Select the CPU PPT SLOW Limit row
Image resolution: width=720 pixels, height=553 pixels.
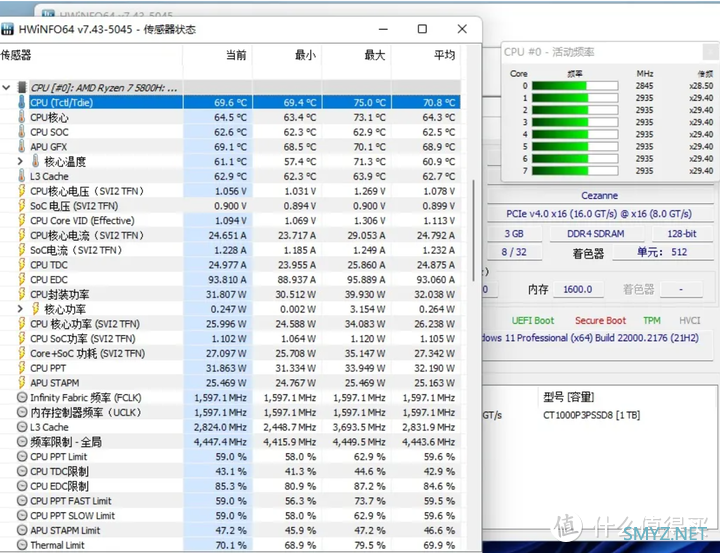coord(230,515)
